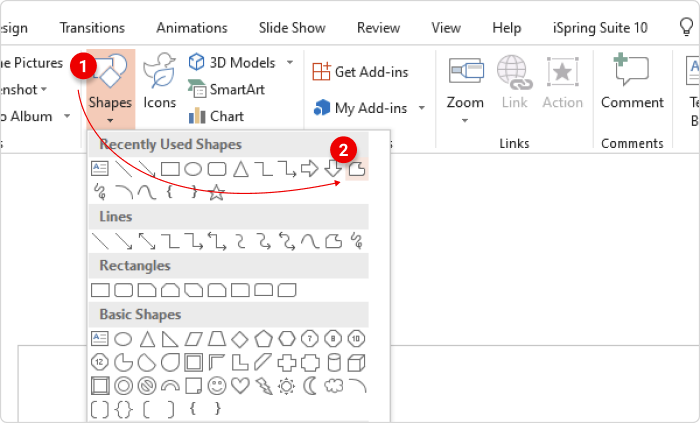Pick the Oval in Recently Used Shapes
Viewport: 700px width, 423px height.
point(193,169)
